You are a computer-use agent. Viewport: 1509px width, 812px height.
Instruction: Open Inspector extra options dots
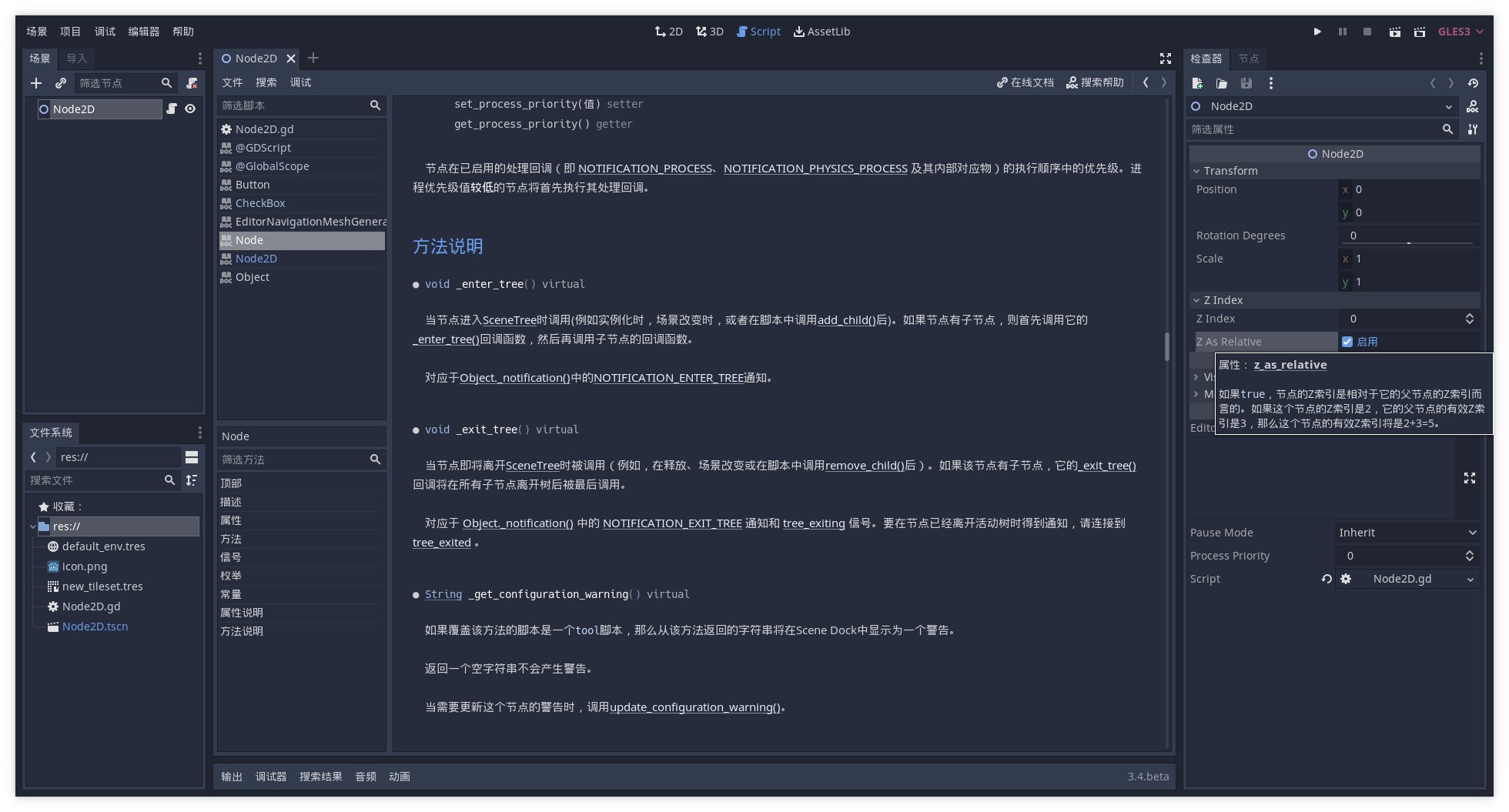1271,83
